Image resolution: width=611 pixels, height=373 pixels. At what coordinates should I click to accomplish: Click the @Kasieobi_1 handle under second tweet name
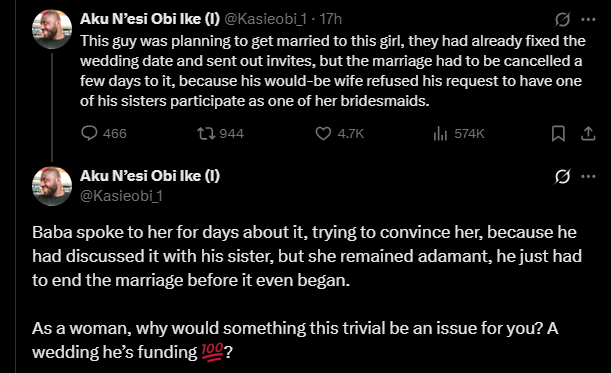[x=121, y=196]
